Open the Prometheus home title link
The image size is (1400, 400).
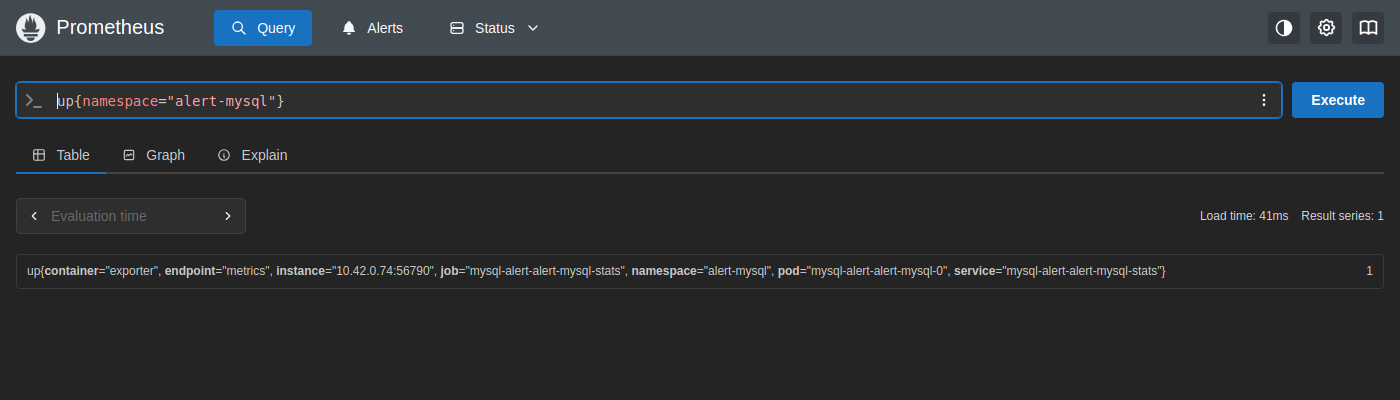click(110, 28)
